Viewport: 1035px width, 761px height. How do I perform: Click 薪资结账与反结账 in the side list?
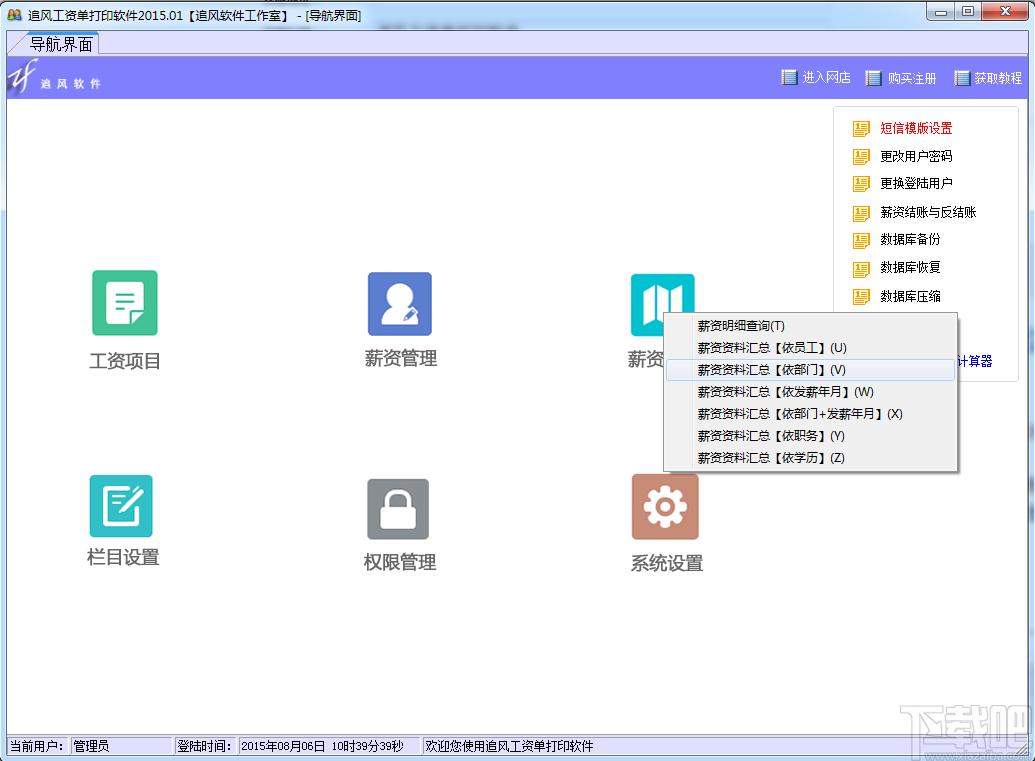928,213
